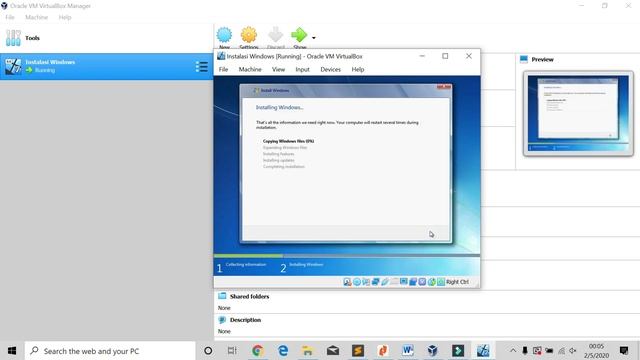Click the display status icon
This screenshot has width=640, height=360.
404,282
